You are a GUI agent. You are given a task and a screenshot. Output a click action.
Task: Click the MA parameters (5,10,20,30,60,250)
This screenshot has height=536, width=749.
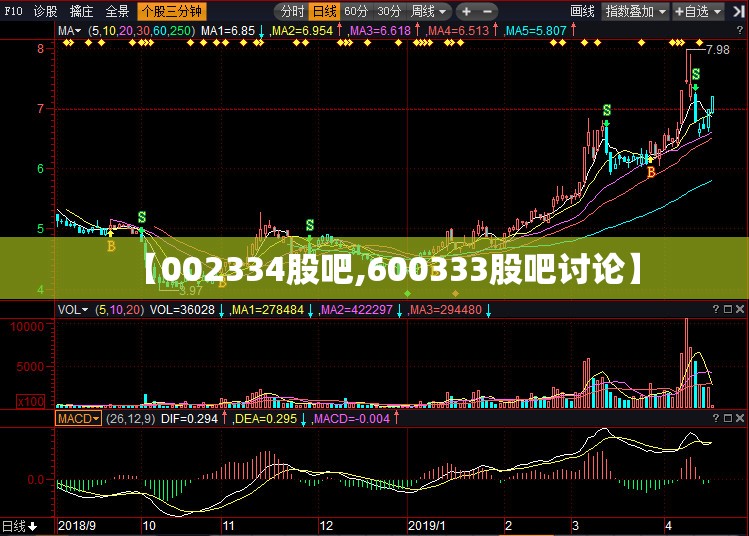point(142,31)
